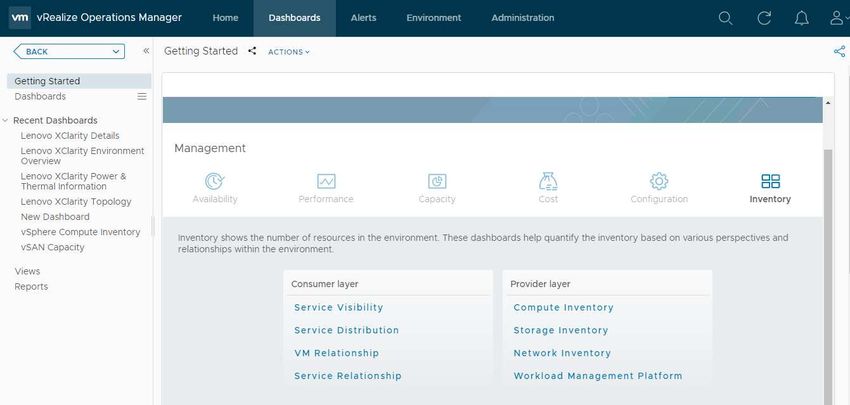Image resolution: width=850 pixels, height=405 pixels.
Task: Collapse the left sidebar with double chevron
Action: (x=146, y=51)
